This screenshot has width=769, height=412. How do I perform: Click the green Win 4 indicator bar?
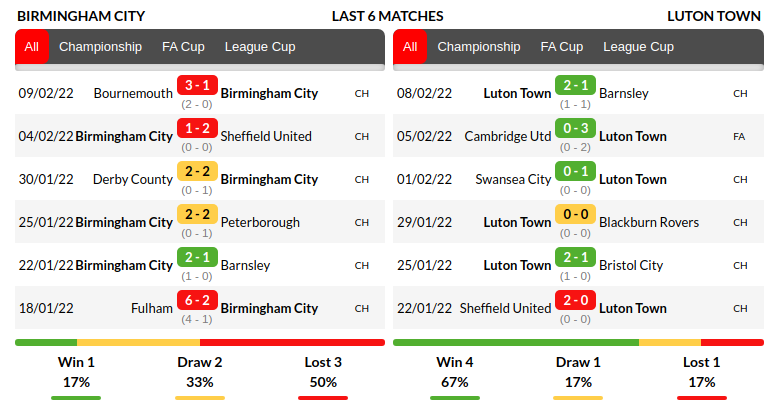pyautogui.click(x=456, y=399)
